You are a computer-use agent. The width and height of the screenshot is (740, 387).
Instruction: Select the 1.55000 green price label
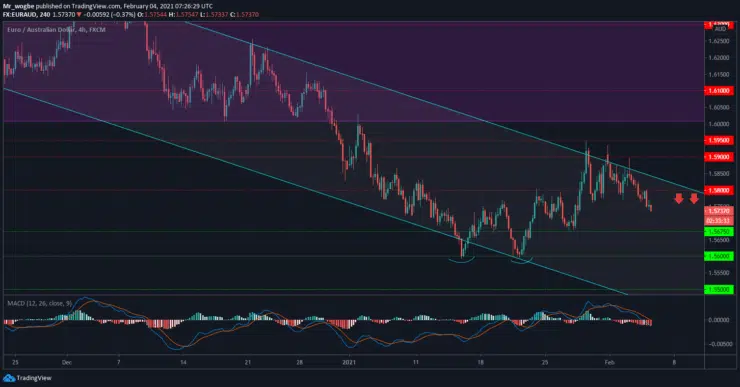click(719, 289)
